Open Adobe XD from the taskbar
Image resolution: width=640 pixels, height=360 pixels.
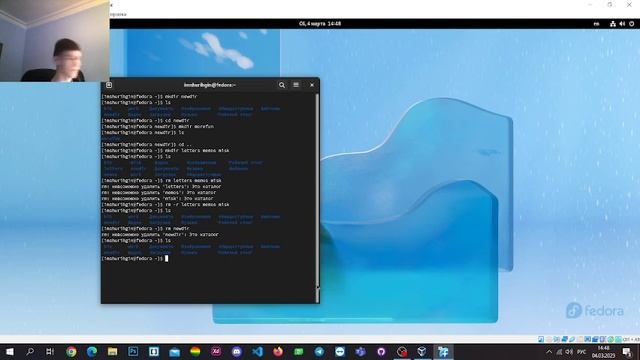(216, 351)
